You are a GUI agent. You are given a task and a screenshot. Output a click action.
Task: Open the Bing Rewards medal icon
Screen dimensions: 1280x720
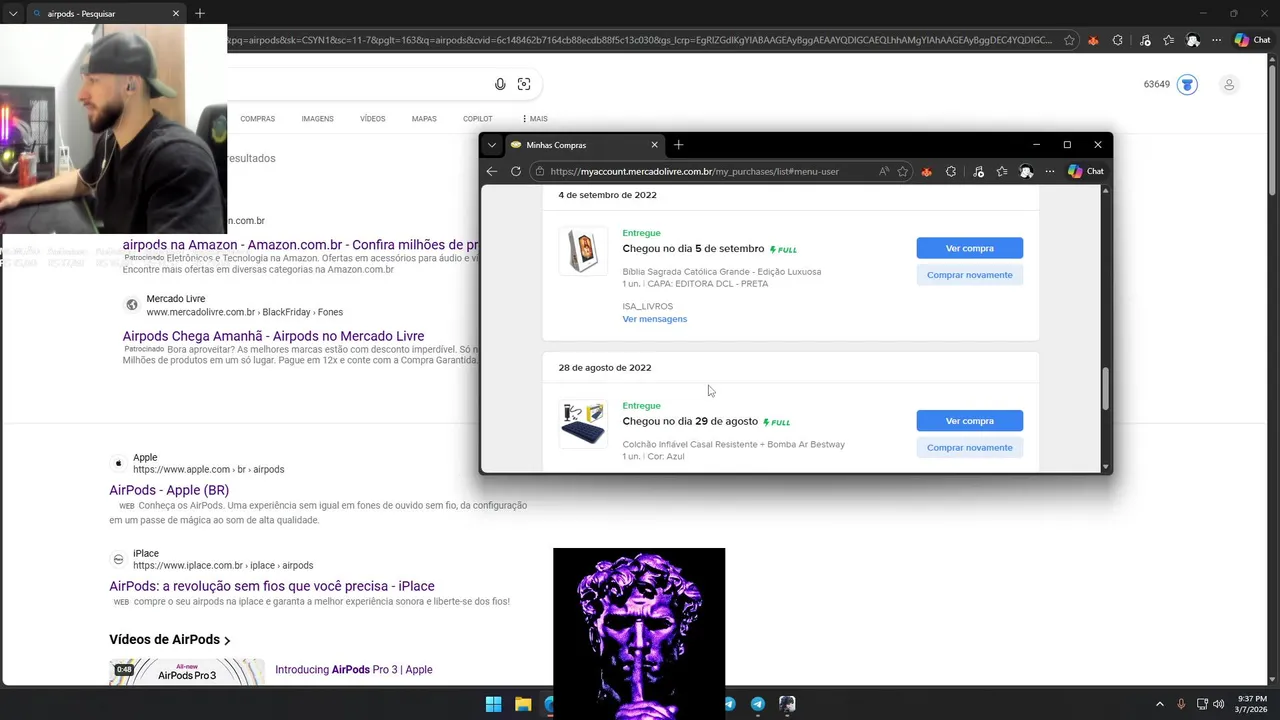pos(1187,85)
